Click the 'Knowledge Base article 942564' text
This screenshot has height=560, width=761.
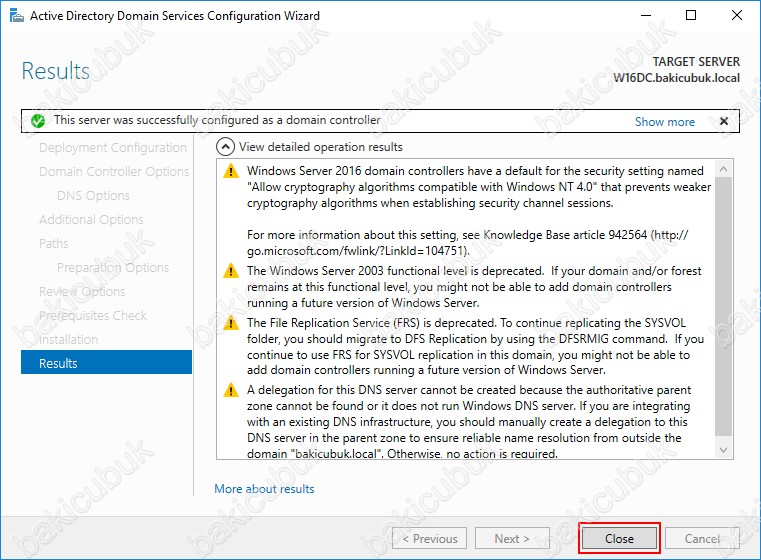[x=565, y=235]
